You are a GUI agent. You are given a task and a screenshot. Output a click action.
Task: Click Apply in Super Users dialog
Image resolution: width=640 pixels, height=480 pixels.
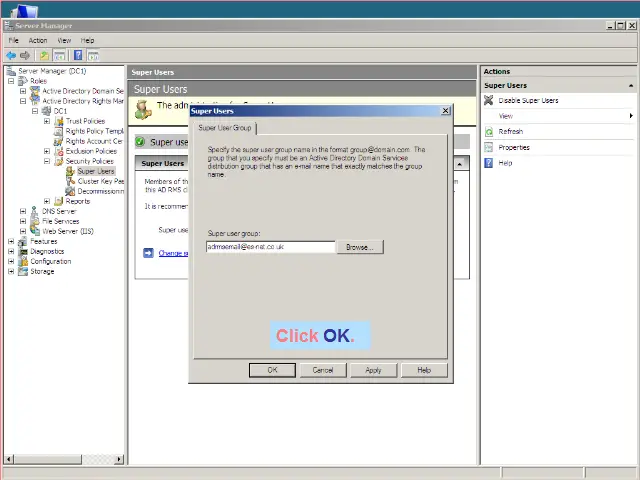click(373, 370)
